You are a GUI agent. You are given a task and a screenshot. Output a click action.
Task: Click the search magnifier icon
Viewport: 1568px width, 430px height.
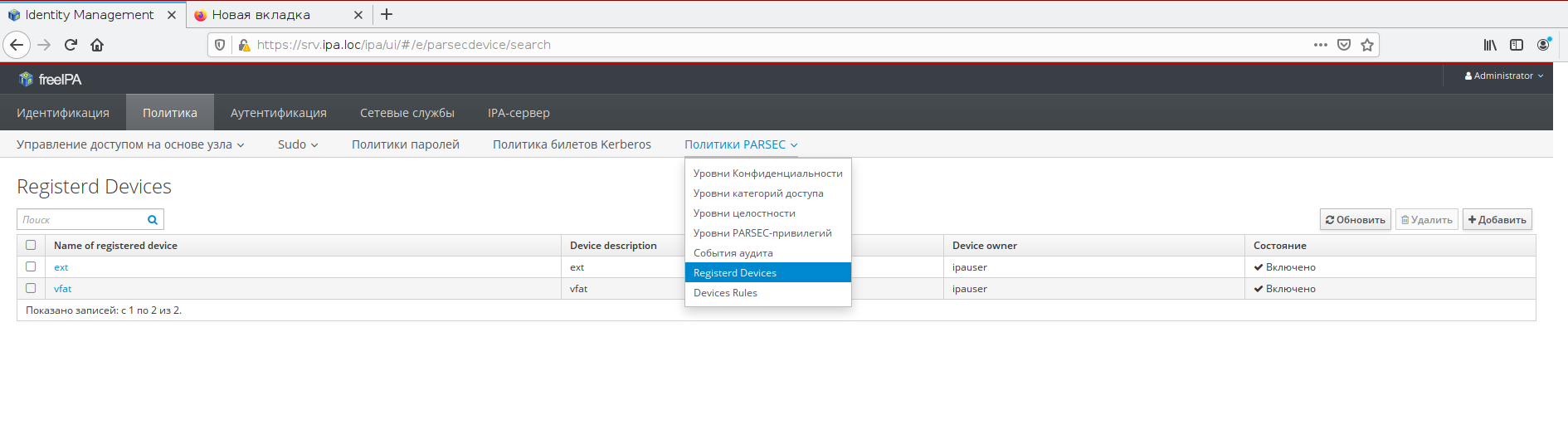tap(153, 220)
